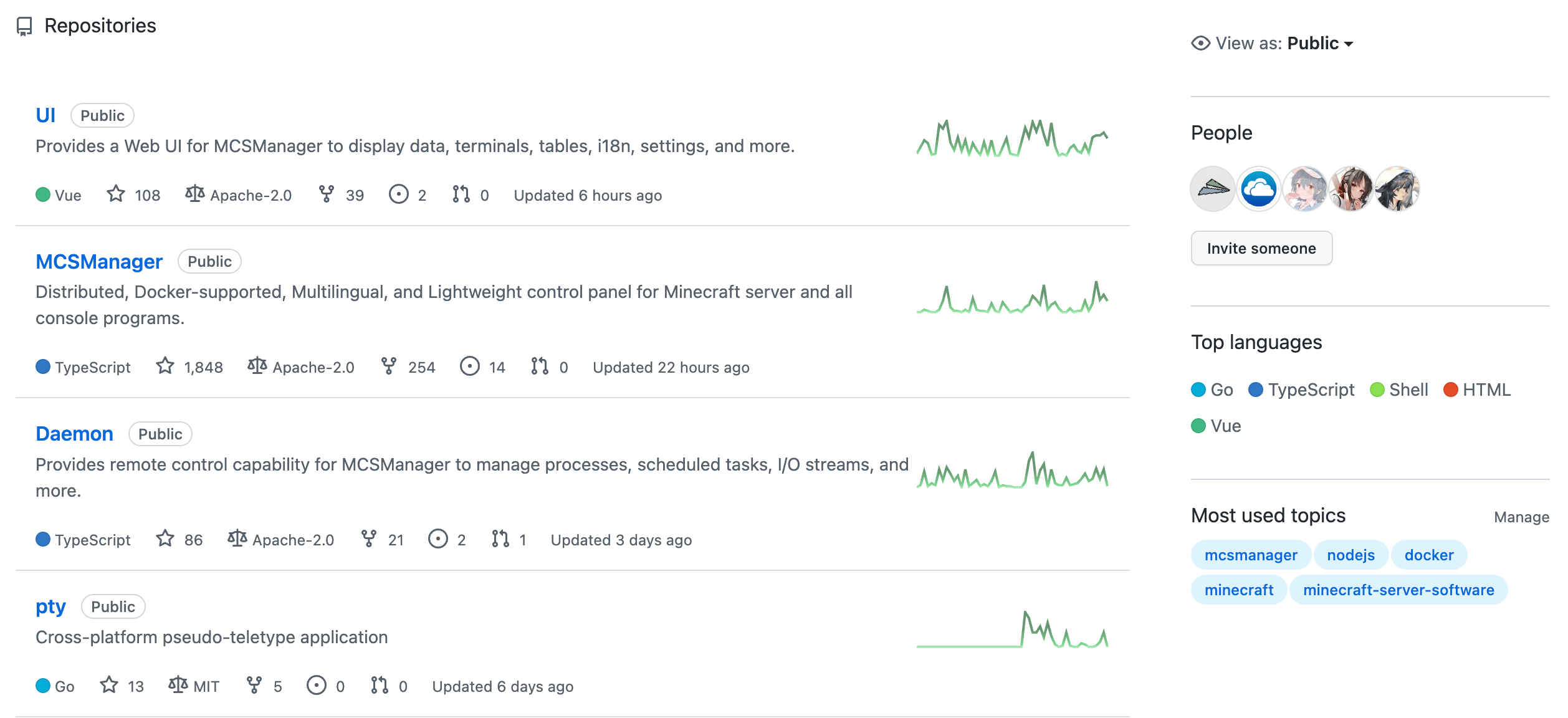Click the Manage topics link
This screenshot has width=1568, height=718.
pos(1521,517)
